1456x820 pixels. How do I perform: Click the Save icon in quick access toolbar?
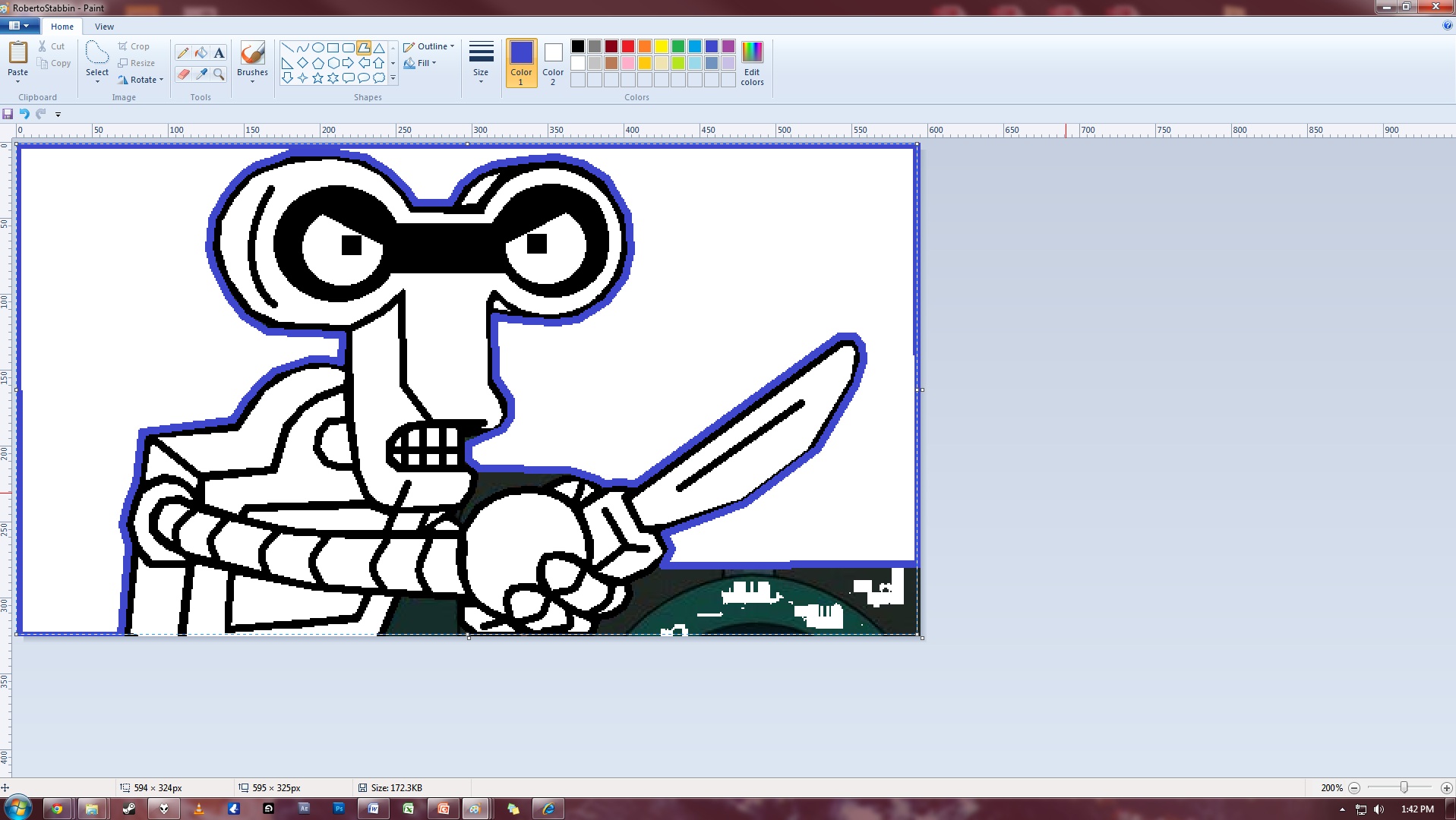coord(8,114)
